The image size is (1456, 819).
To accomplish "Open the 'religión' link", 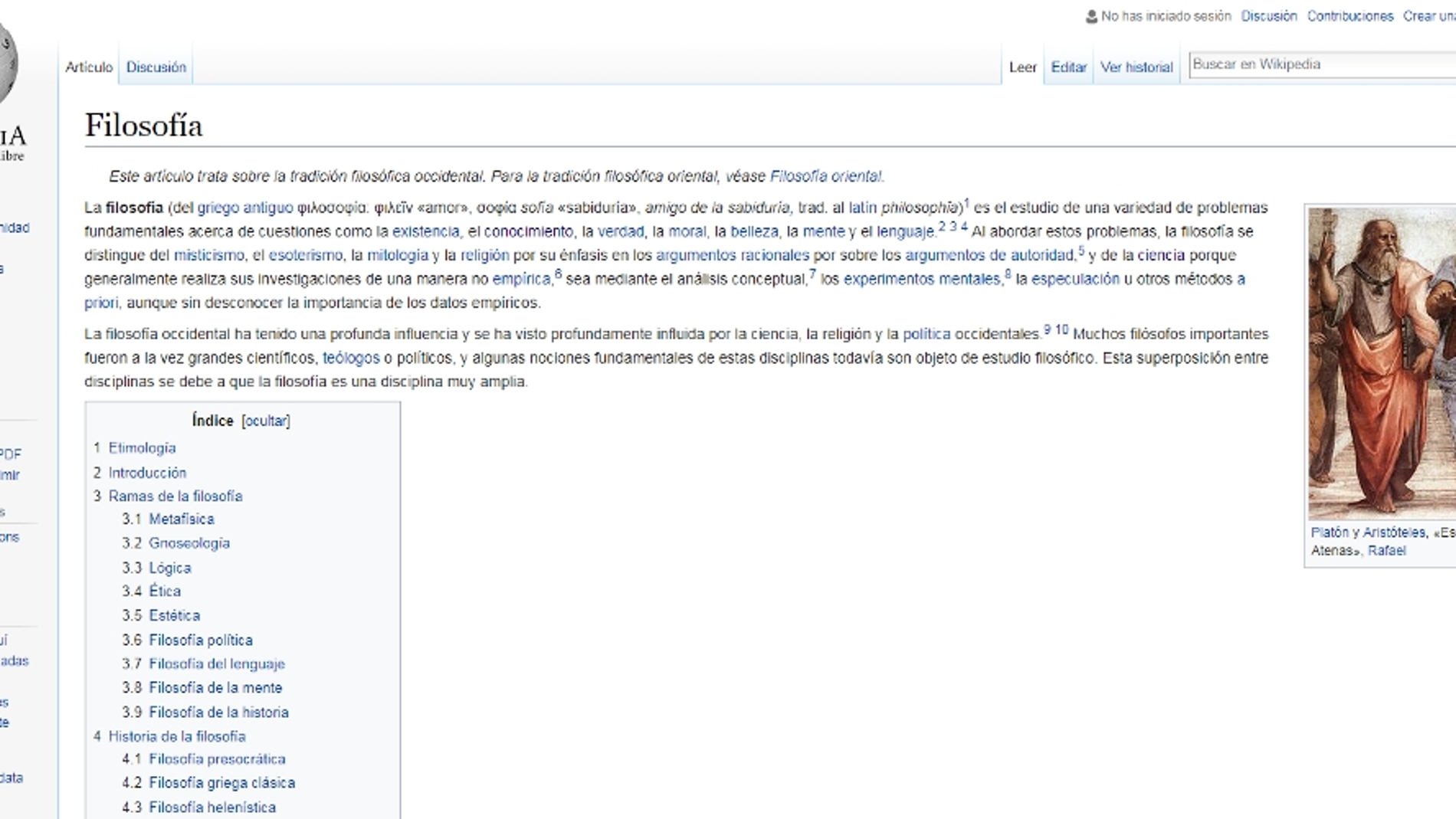I will point(484,255).
